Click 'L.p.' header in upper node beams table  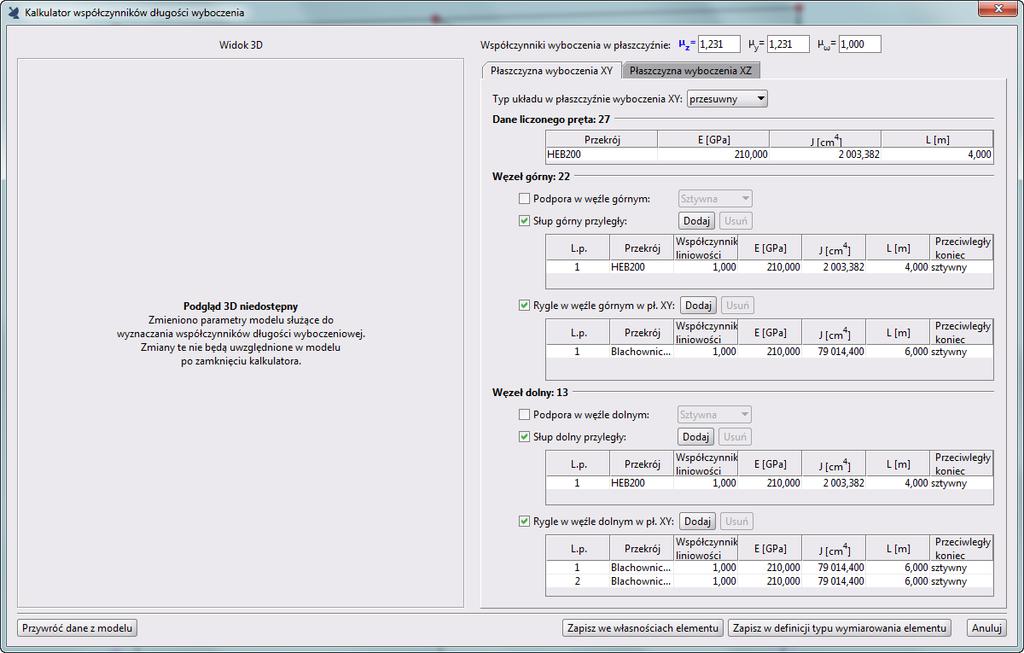tap(578, 332)
